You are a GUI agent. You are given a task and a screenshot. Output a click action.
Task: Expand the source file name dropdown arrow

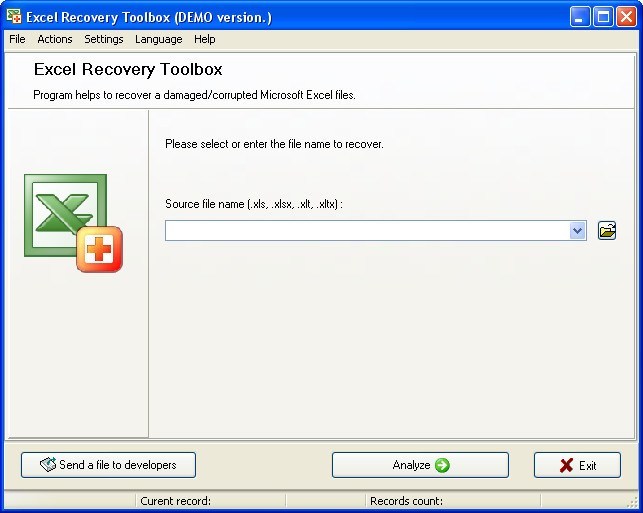point(577,231)
